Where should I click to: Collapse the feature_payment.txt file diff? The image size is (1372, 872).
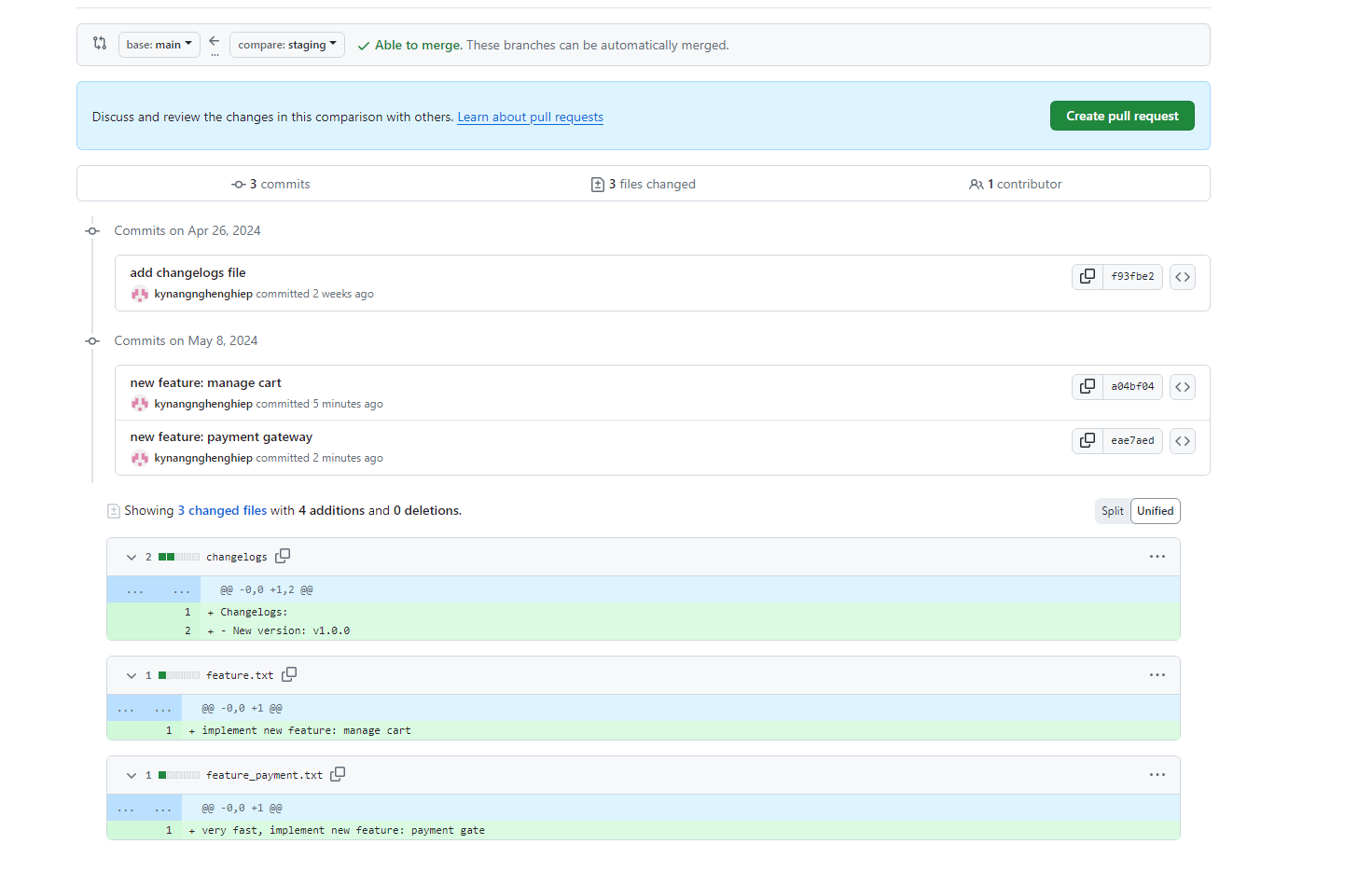132,775
